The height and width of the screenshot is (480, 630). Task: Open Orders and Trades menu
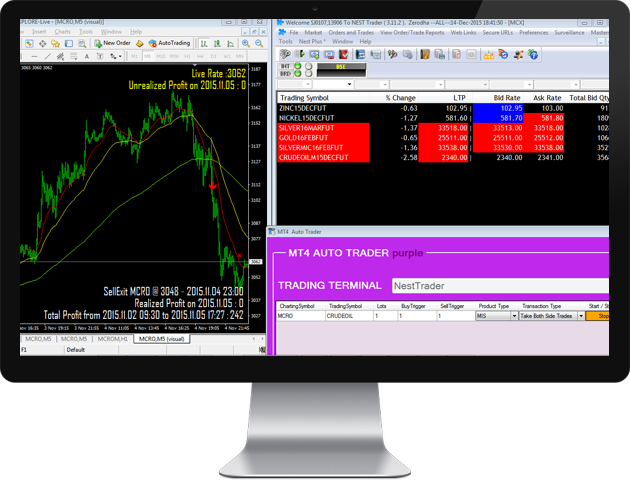pyautogui.click(x=351, y=33)
